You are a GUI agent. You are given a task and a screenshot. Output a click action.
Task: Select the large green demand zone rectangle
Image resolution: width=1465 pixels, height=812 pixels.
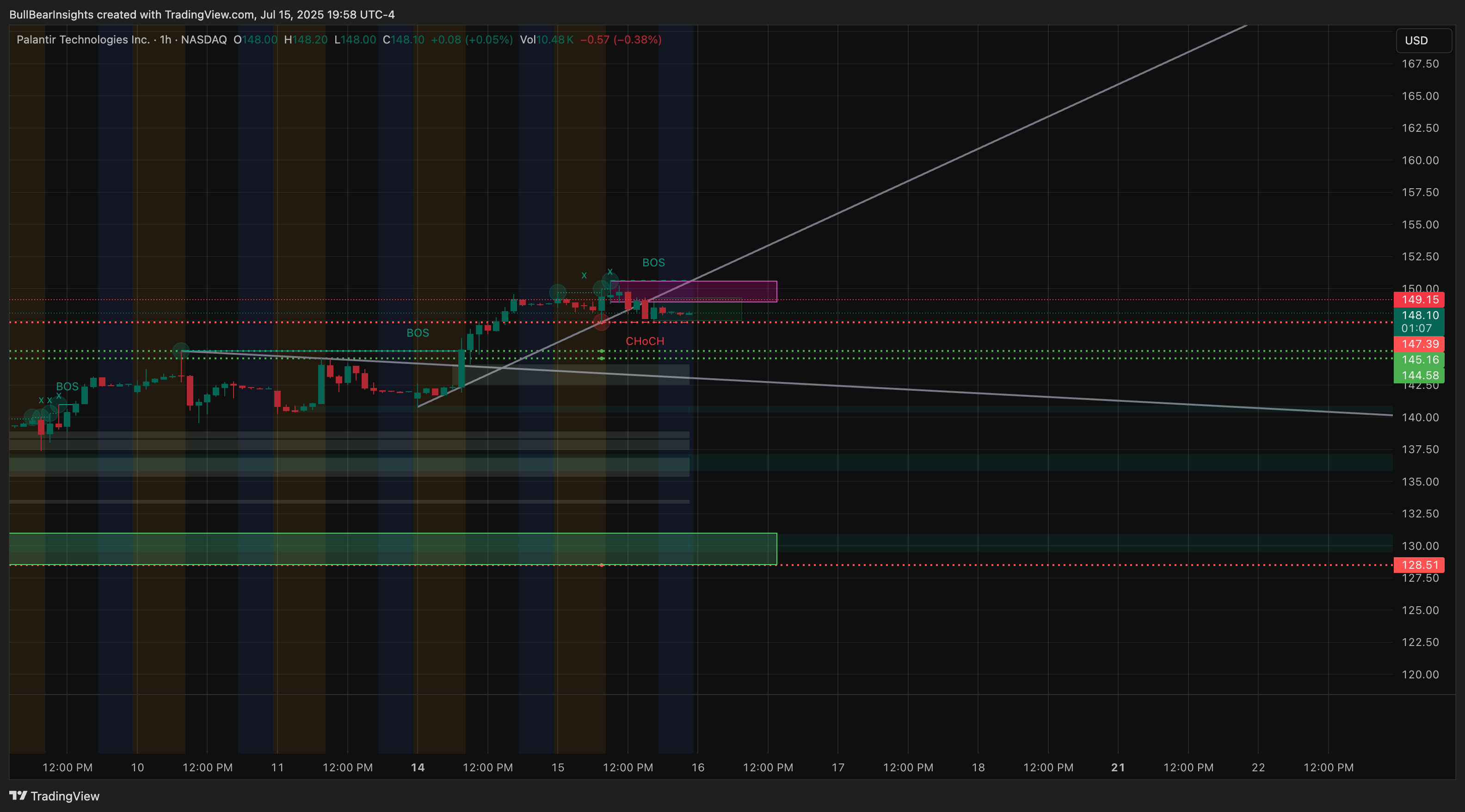point(393,549)
